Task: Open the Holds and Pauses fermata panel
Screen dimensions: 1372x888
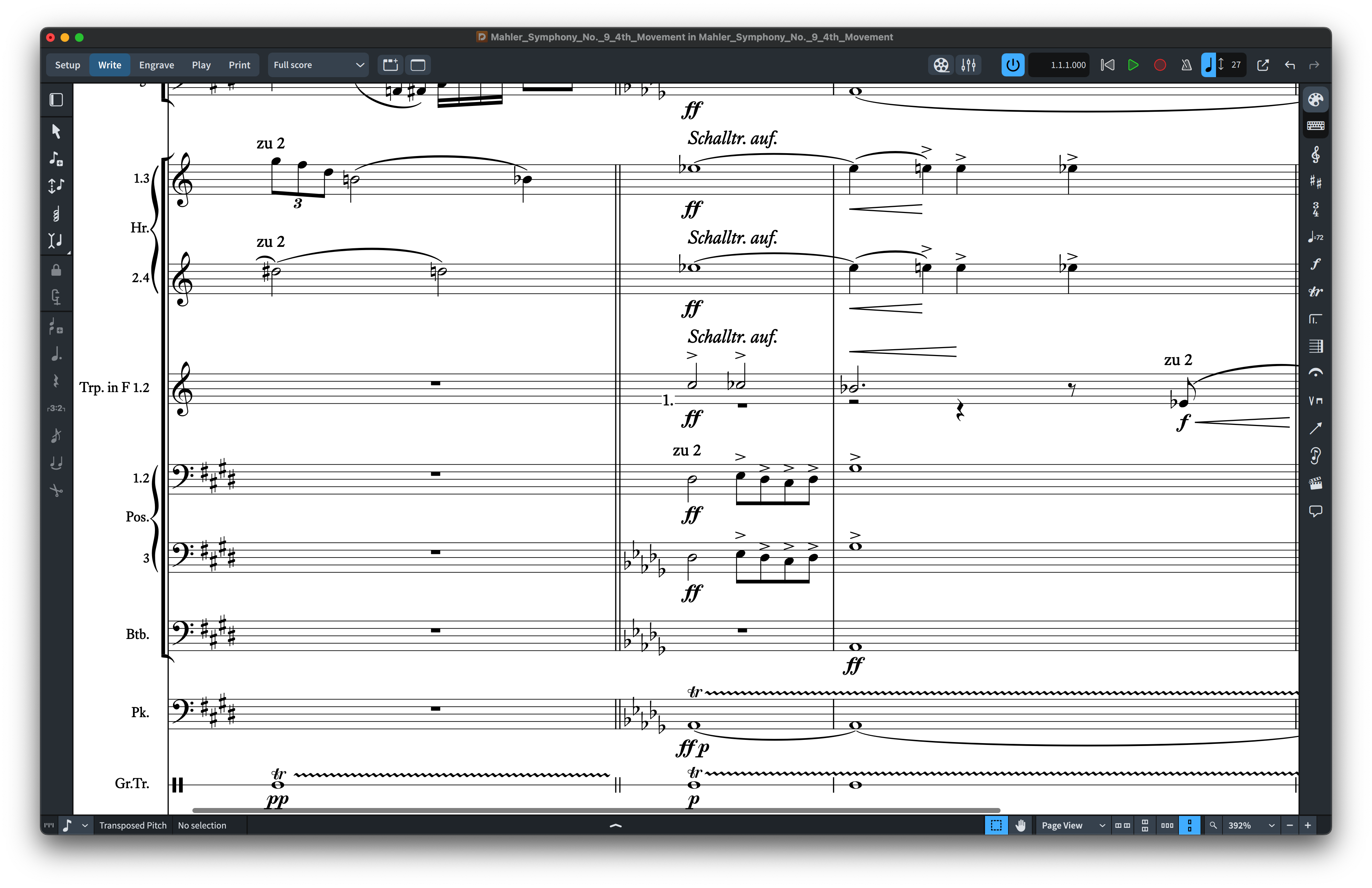Action: click(1315, 373)
